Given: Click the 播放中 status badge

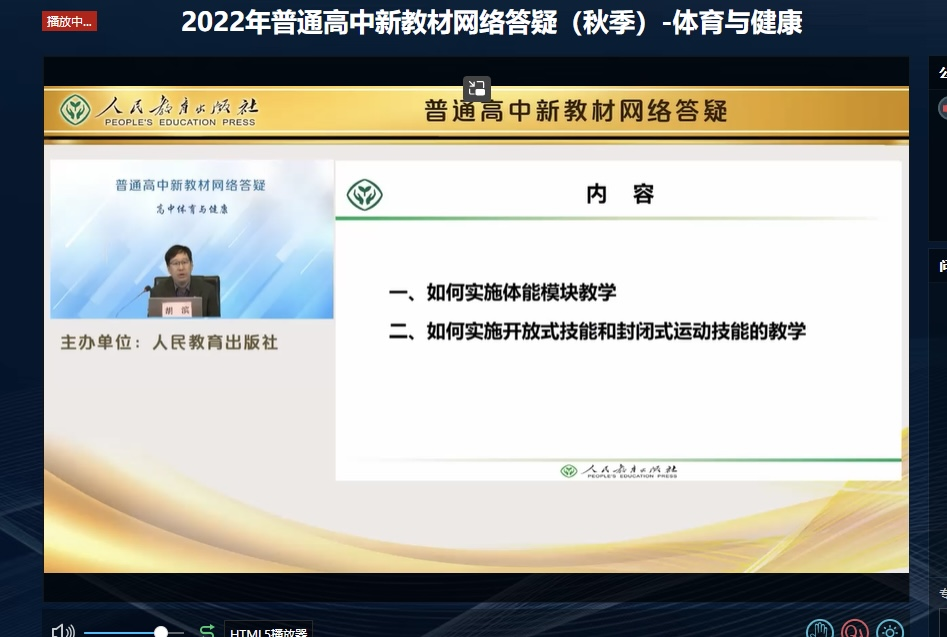Looking at the screenshot, I should tap(69, 21).
